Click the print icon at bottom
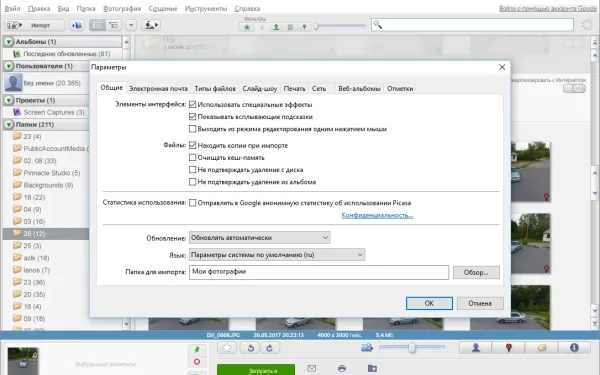This screenshot has width=600, height=375. pos(342,368)
